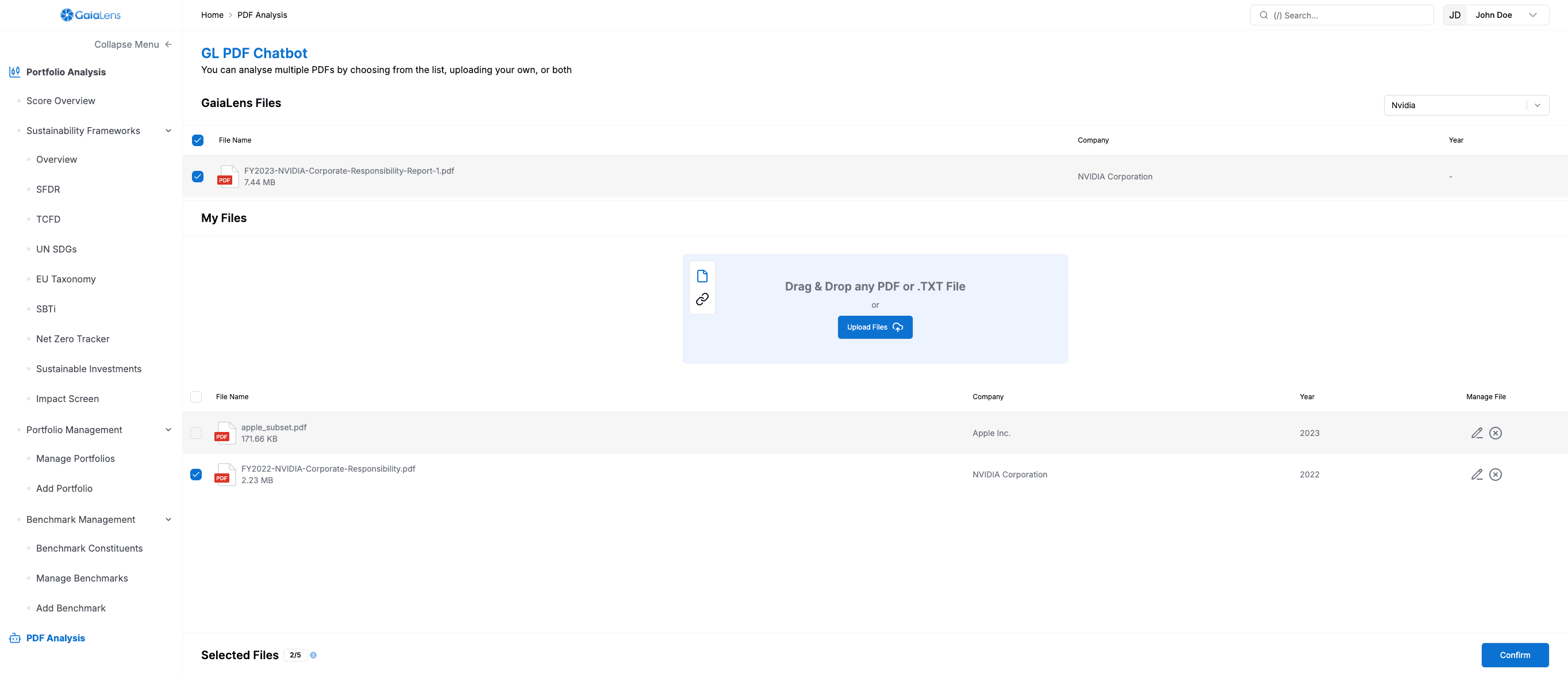This screenshot has height=677, width=1568.
Task: Go to Home breadcrumb link
Action: [x=213, y=15]
